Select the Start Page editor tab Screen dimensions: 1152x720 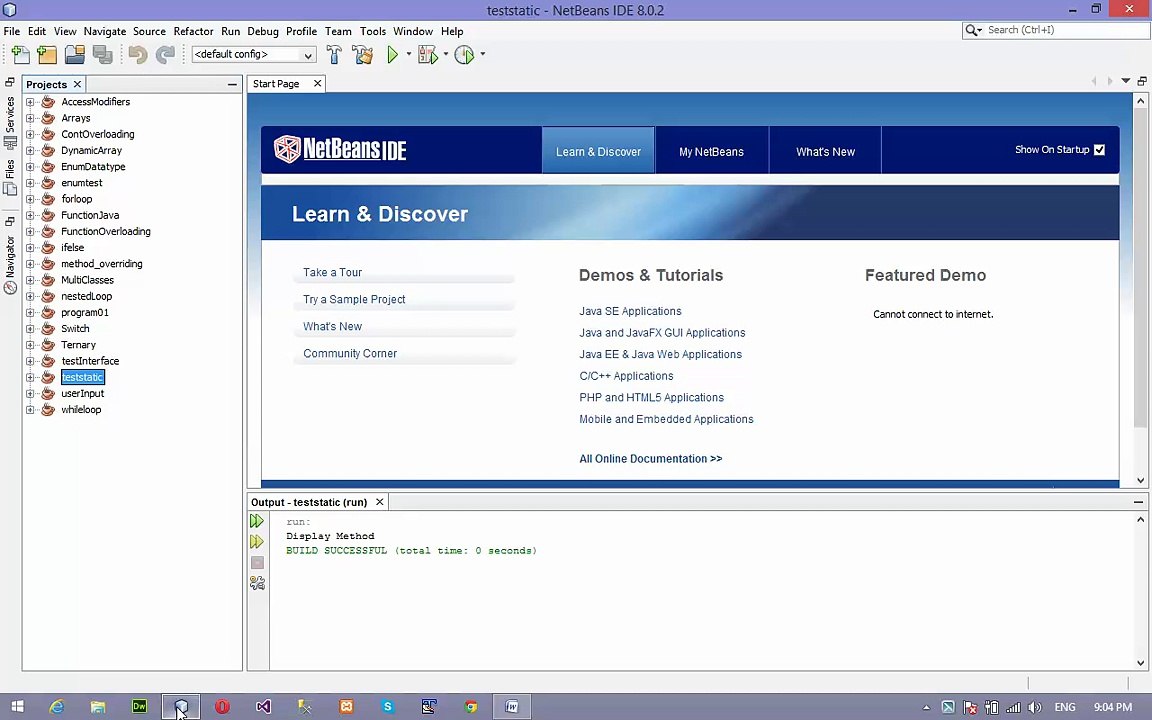276,84
